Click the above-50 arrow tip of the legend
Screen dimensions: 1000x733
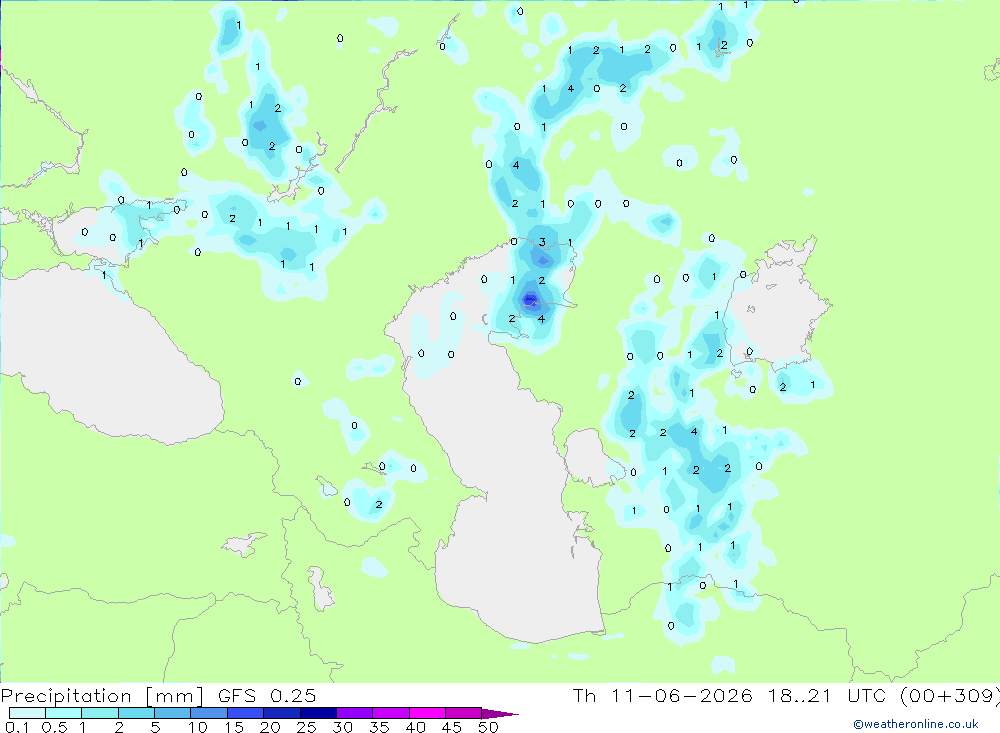tap(500, 713)
